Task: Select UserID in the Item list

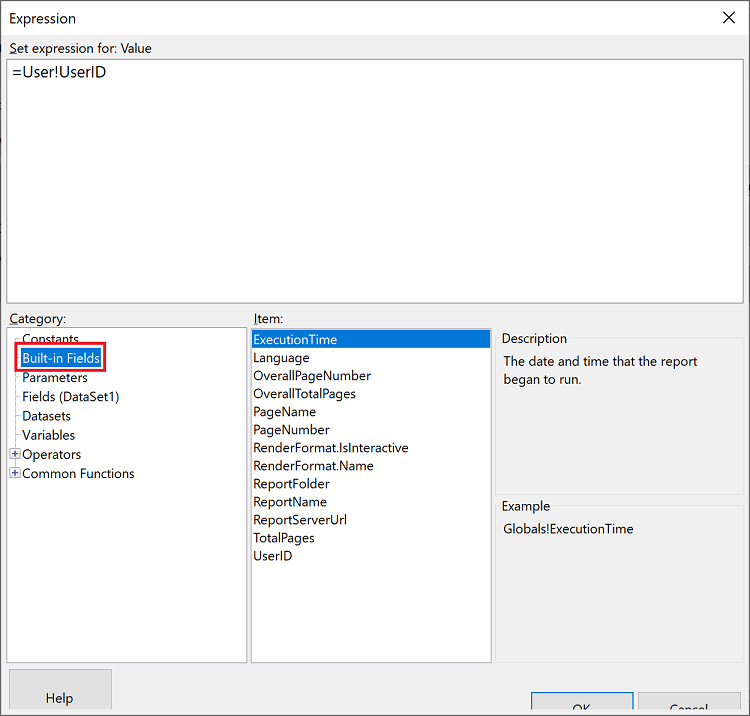Action: pos(371,556)
